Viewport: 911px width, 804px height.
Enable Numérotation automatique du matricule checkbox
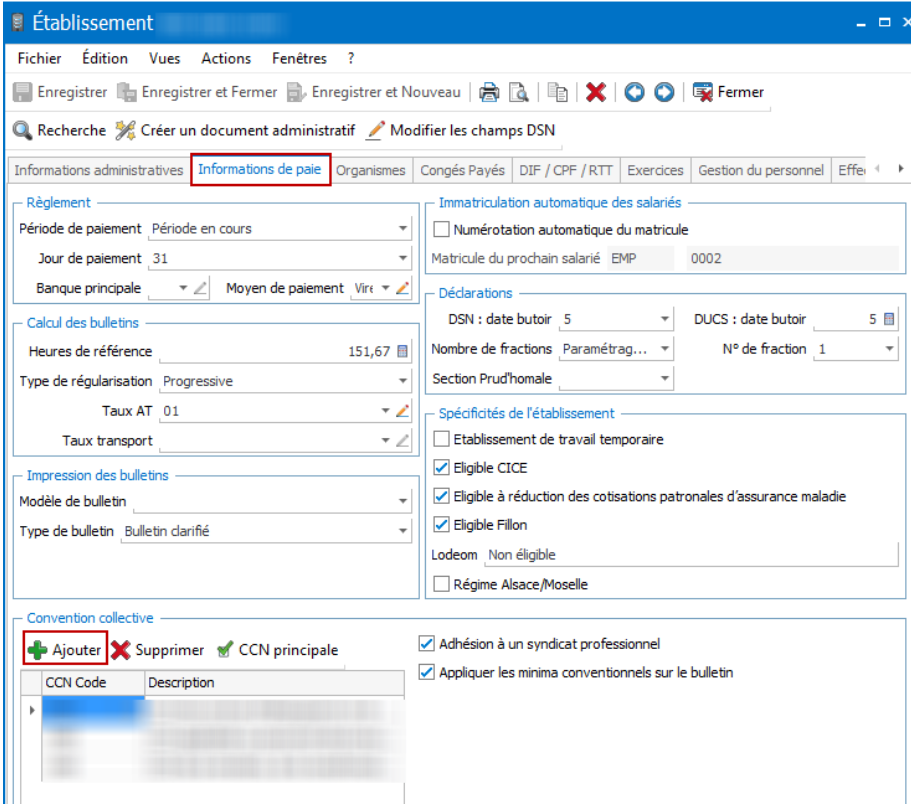[442, 229]
